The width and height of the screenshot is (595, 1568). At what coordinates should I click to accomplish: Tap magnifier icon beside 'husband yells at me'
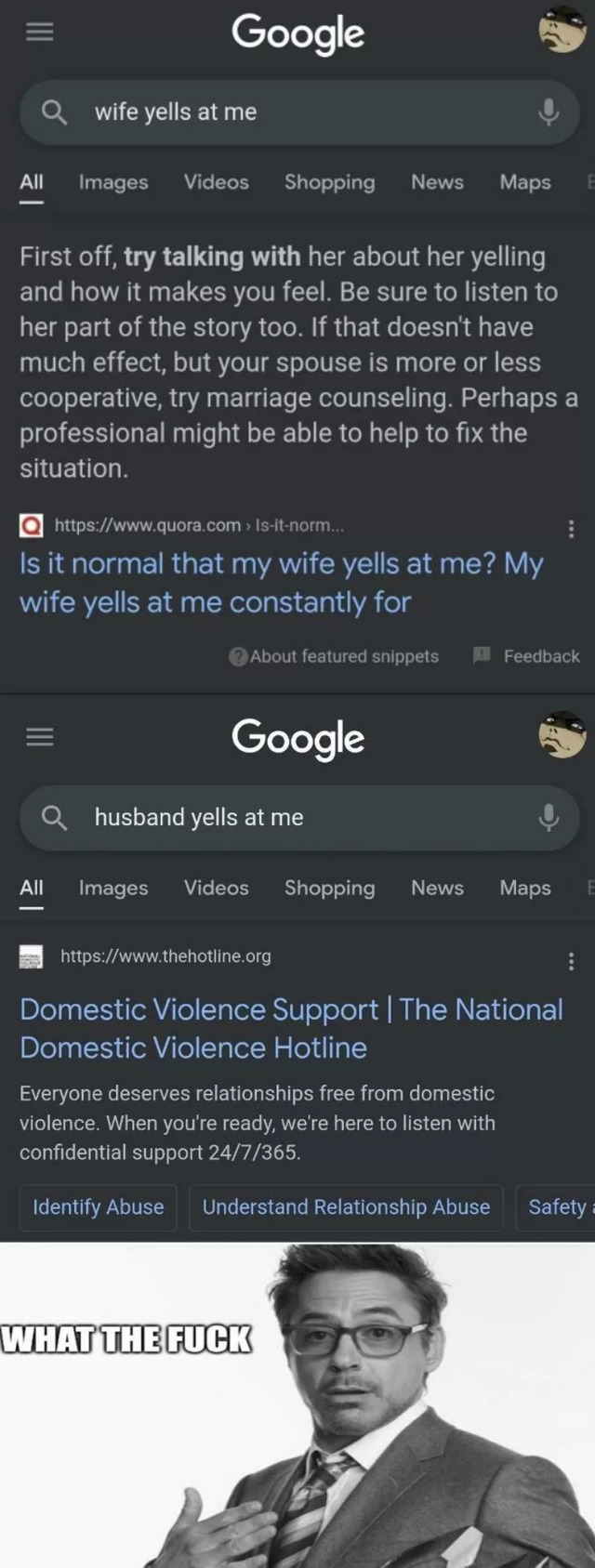click(x=55, y=817)
